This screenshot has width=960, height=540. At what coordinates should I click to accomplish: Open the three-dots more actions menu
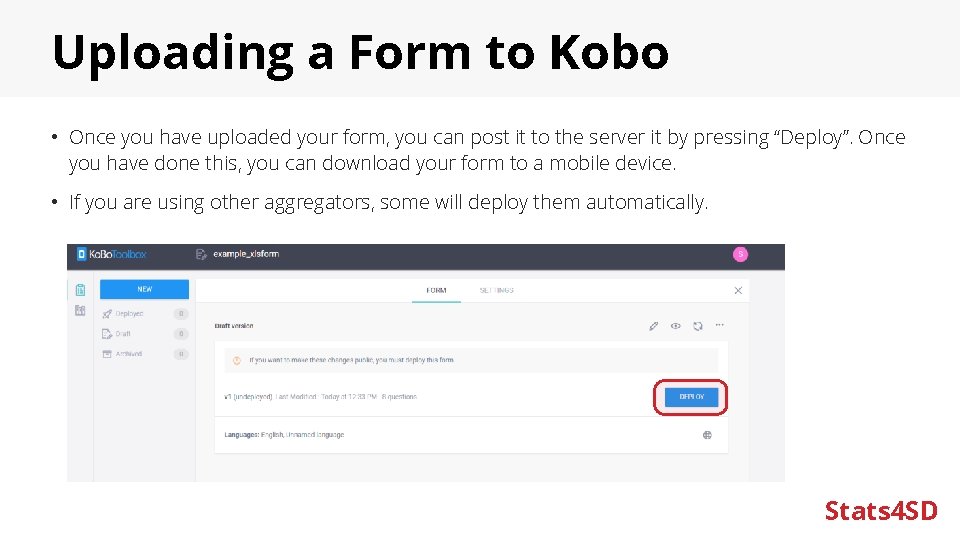pyautogui.click(x=719, y=325)
